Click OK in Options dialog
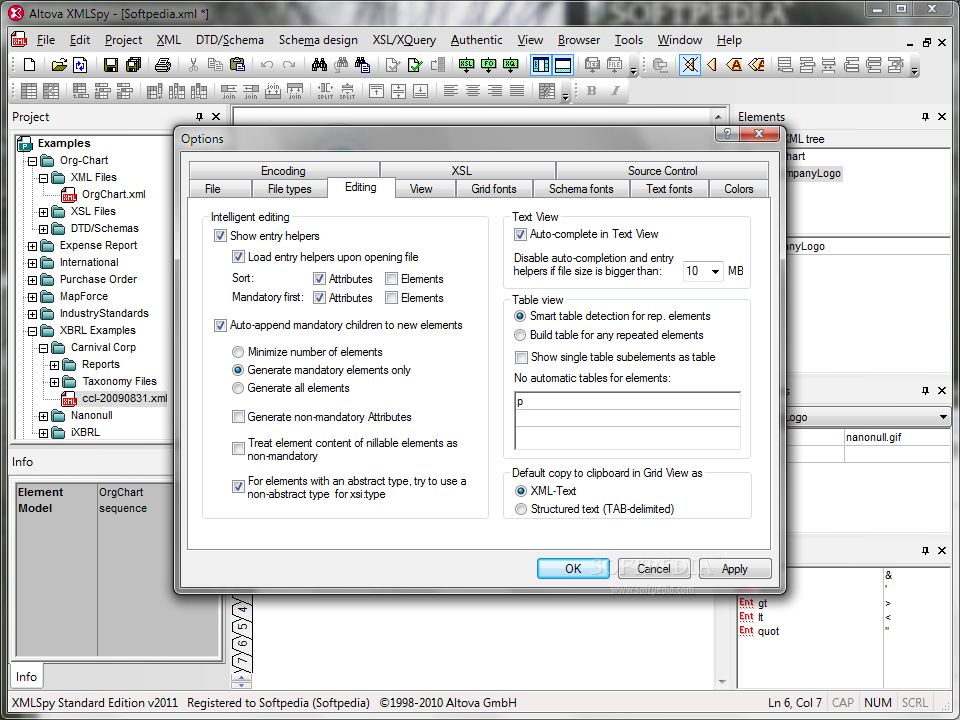 click(573, 568)
